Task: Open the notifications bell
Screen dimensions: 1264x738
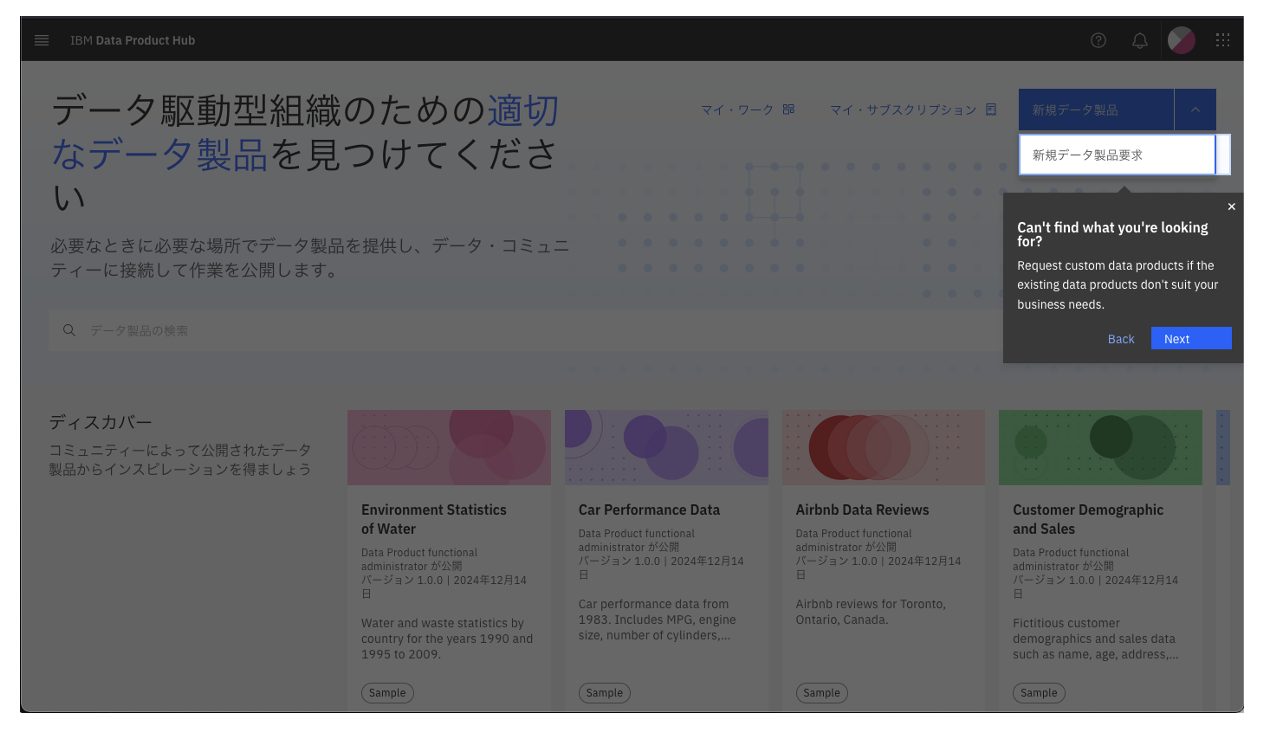Action: pyautogui.click(x=1139, y=40)
